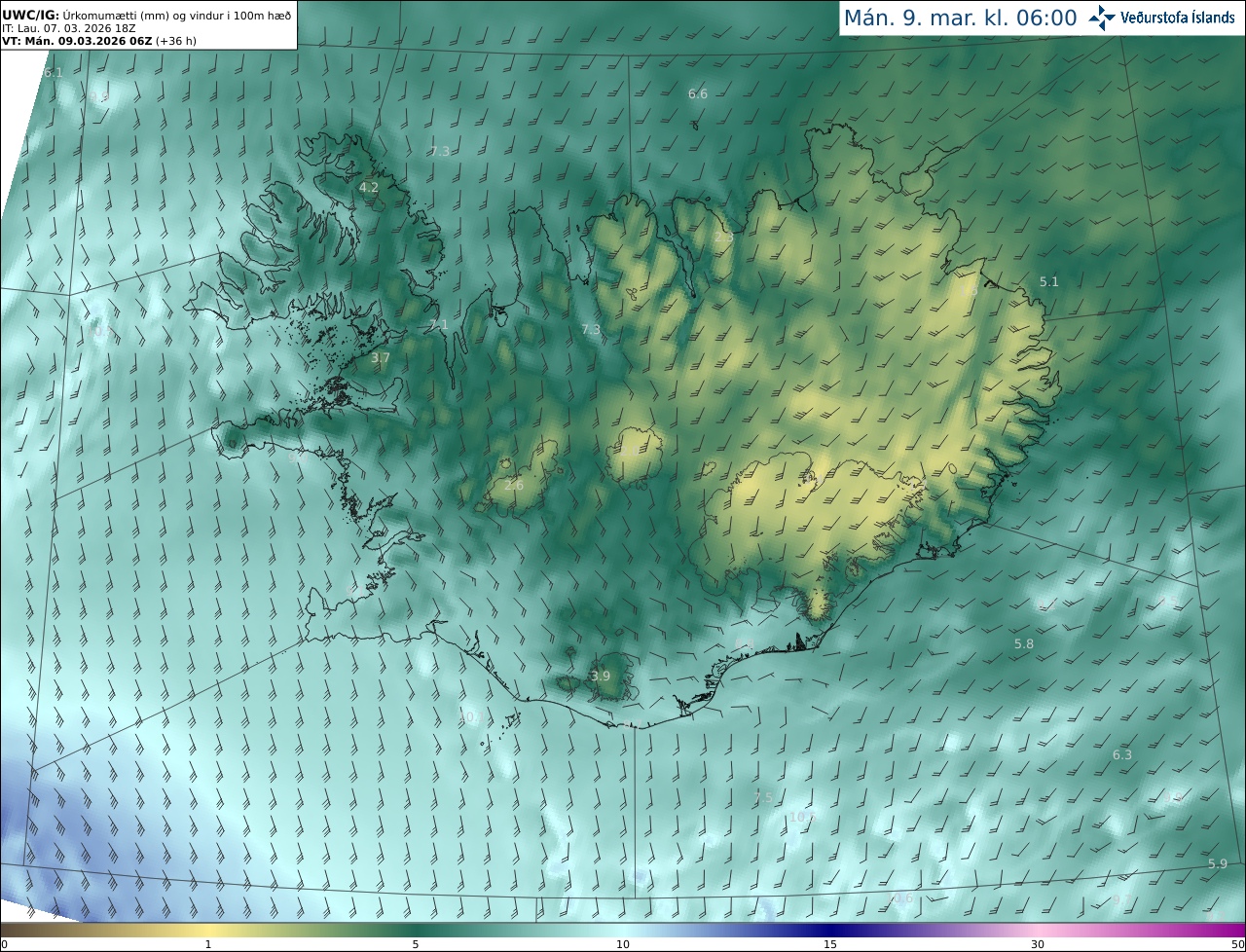Click the 6.3 value over the ocean
Image resolution: width=1246 pixels, height=952 pixels.
coord(1122,754)
